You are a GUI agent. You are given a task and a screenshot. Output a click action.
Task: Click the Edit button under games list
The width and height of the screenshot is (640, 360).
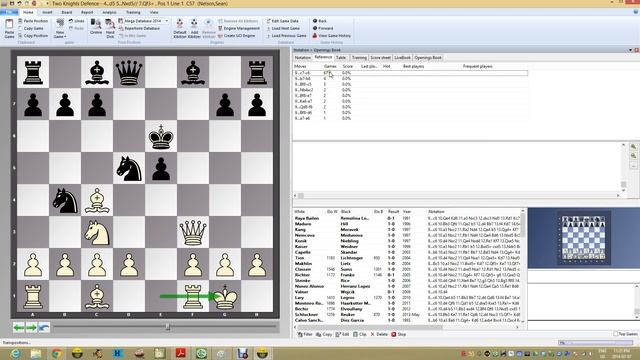(x=342, y=334)
